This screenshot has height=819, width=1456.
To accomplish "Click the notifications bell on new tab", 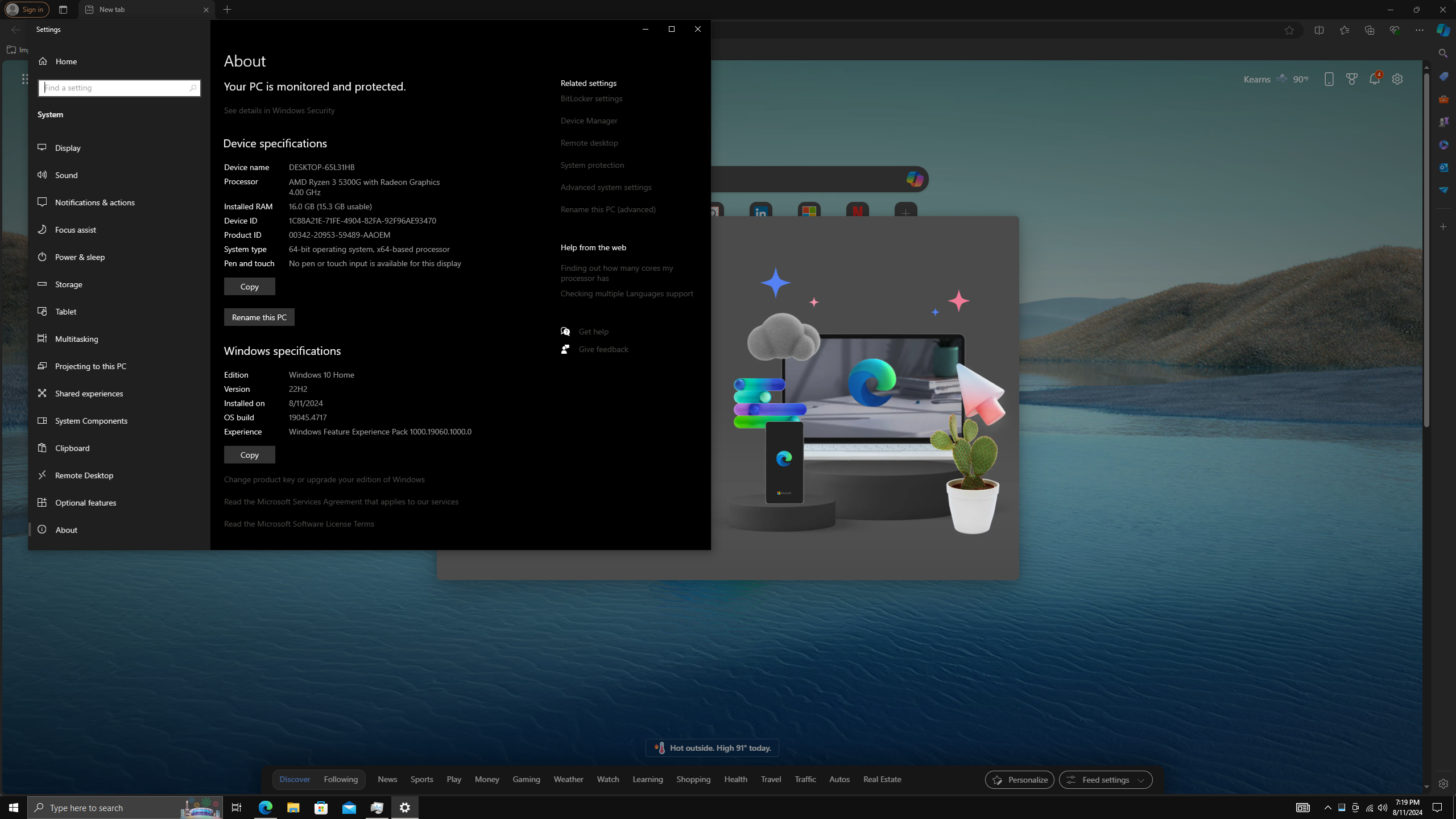I will (x=1374, y=79).
